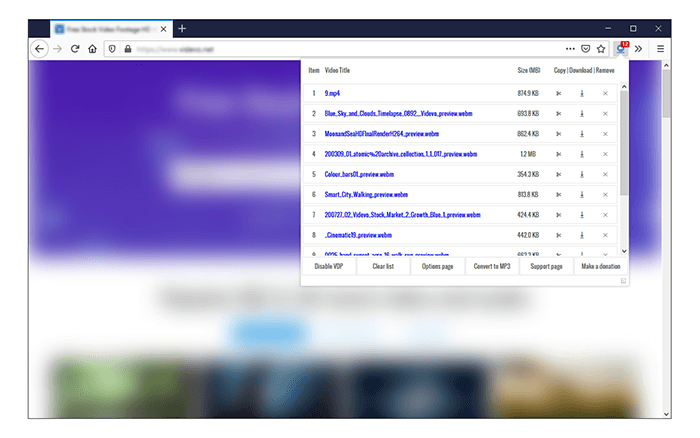
Task: Click the blurred address bar URL
Action: click(x=175, y=49)
